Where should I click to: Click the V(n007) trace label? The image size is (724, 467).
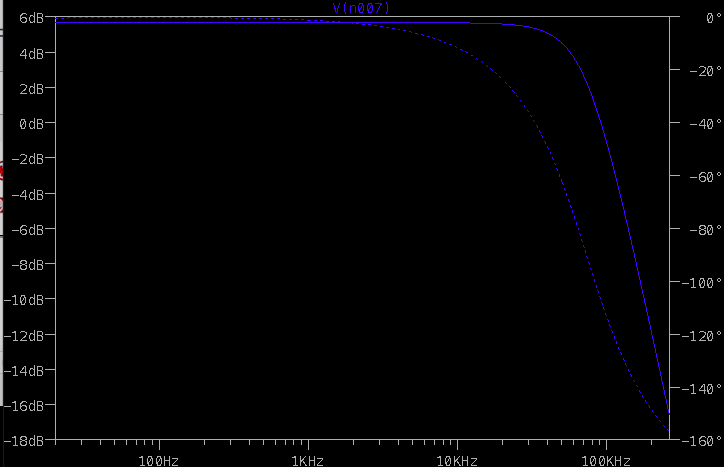tap(362, 8)
